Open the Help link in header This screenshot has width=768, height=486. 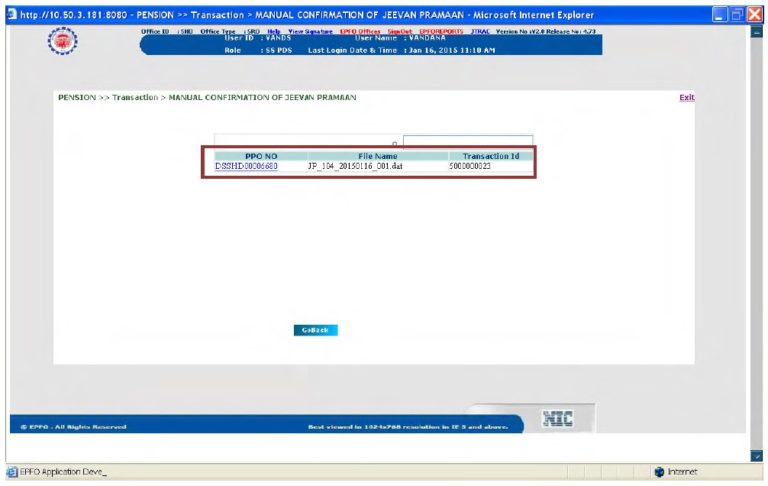click(x=273, y=32)
